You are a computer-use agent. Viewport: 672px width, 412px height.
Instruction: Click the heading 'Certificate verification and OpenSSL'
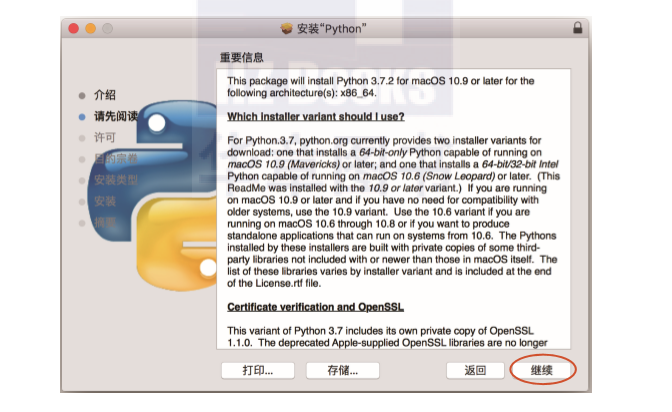pos(315,307)
